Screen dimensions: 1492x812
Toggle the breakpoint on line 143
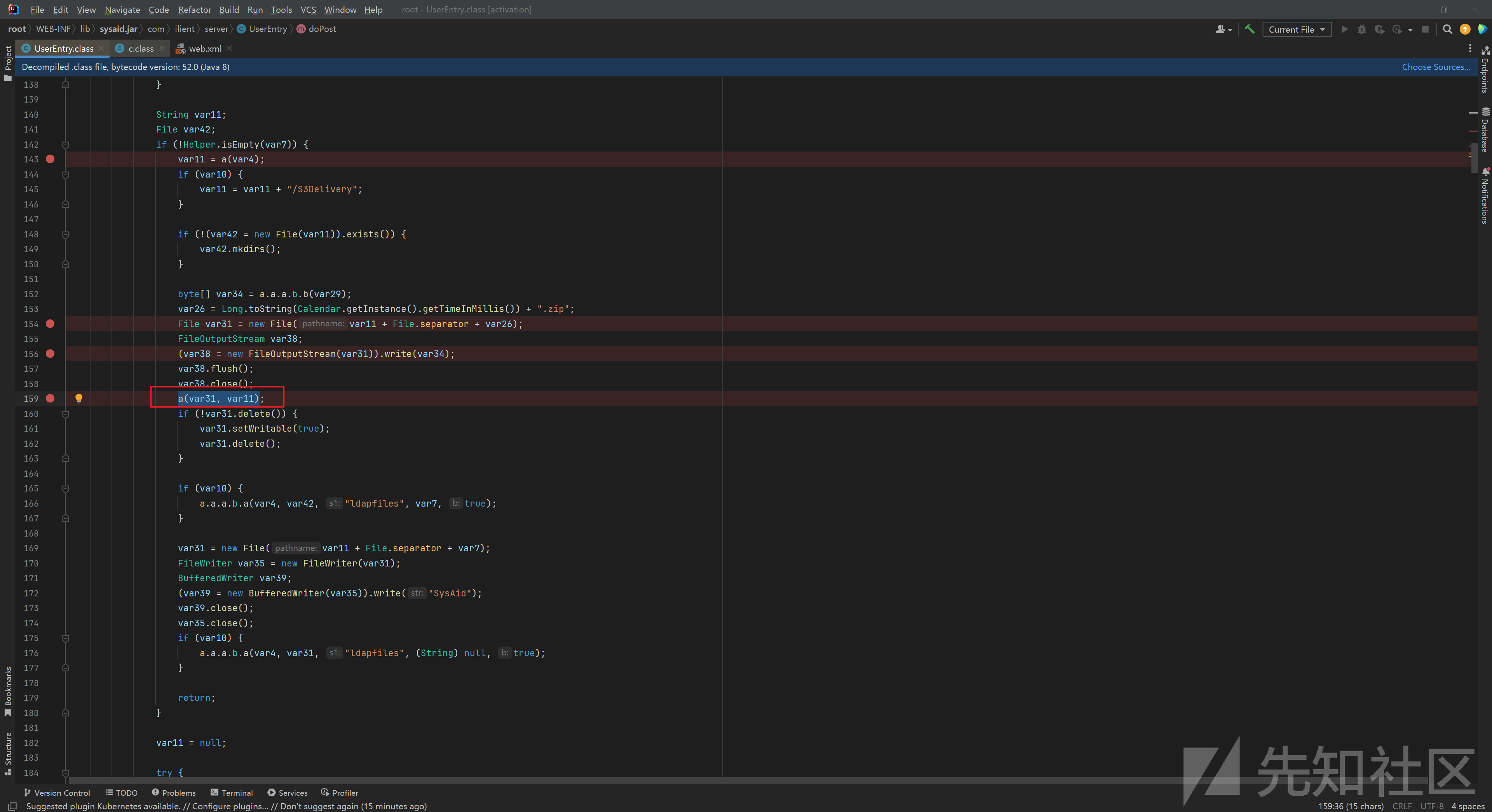[51, 159]
